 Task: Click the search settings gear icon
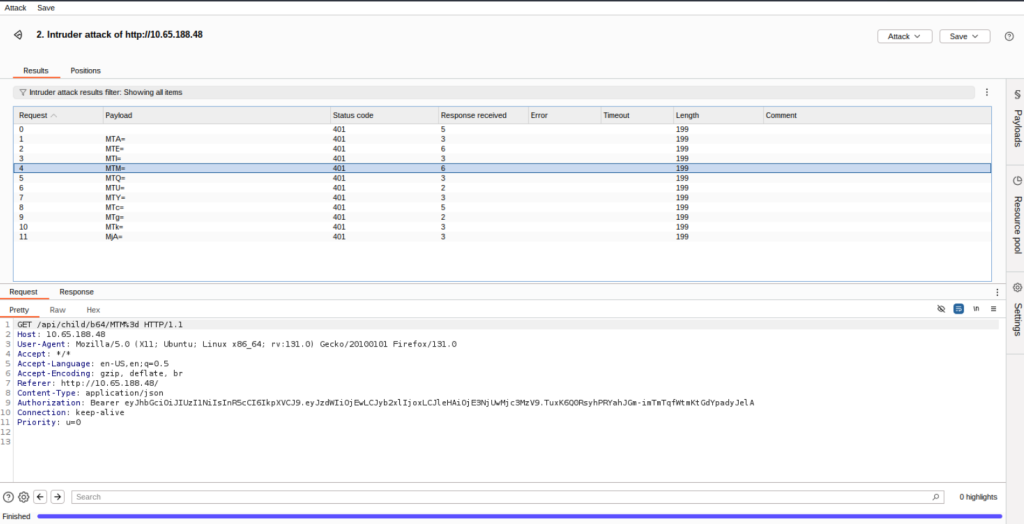[x=24, y=496]
